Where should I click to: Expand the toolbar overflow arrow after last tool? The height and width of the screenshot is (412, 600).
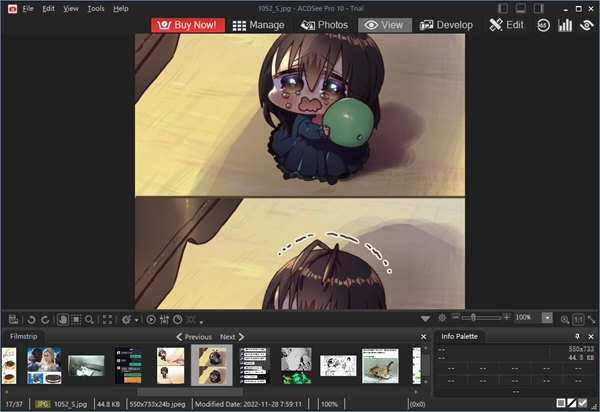point(201,322)
